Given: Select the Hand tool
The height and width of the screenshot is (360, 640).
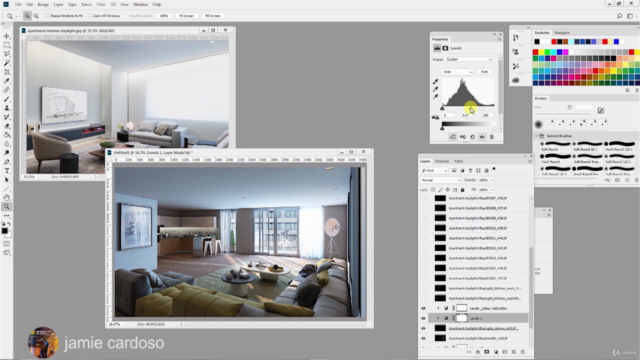Looking at the screenshot, I should [x=7, y=198].
